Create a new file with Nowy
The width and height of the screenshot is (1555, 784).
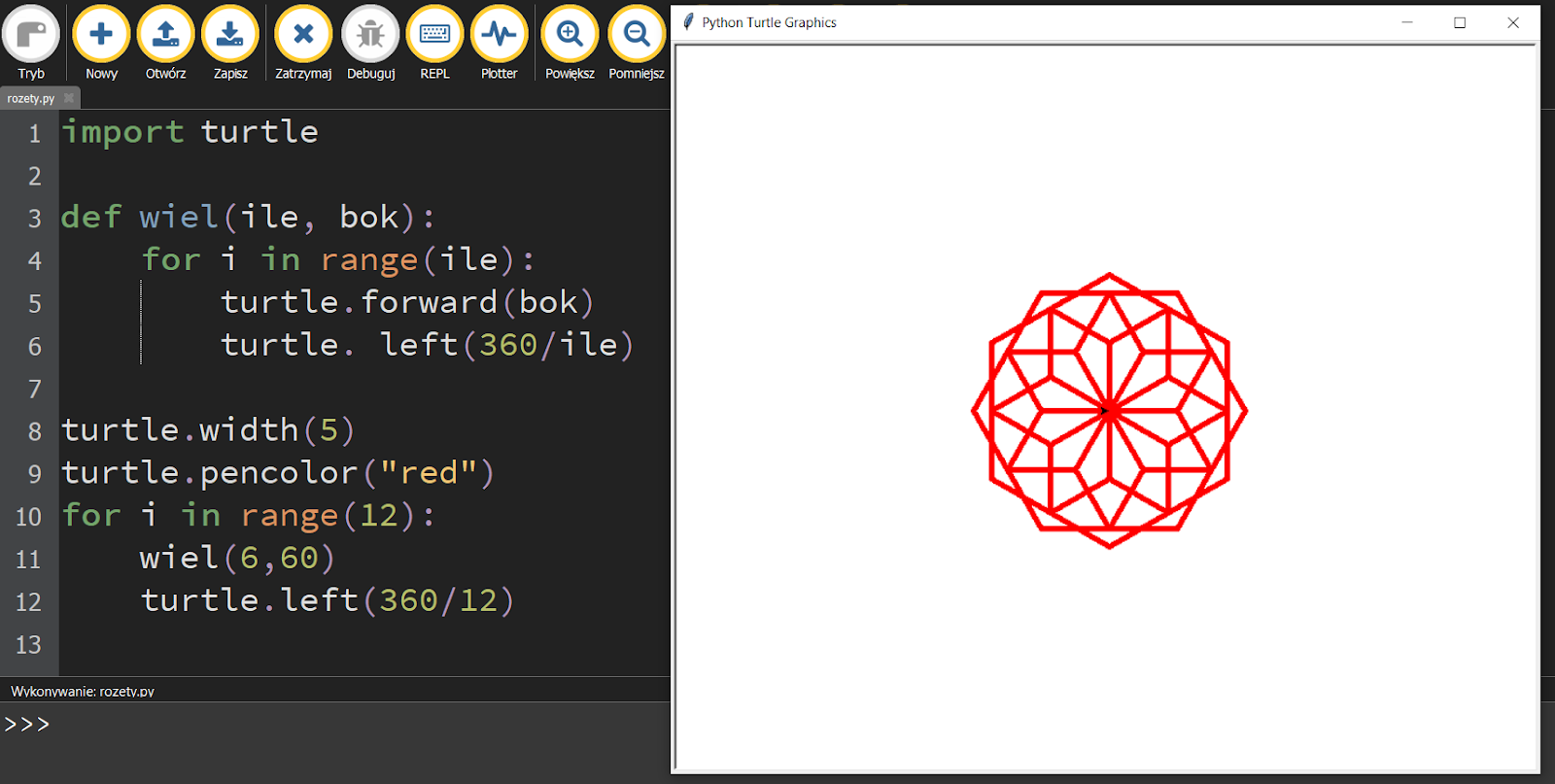(x=101, y=43)
